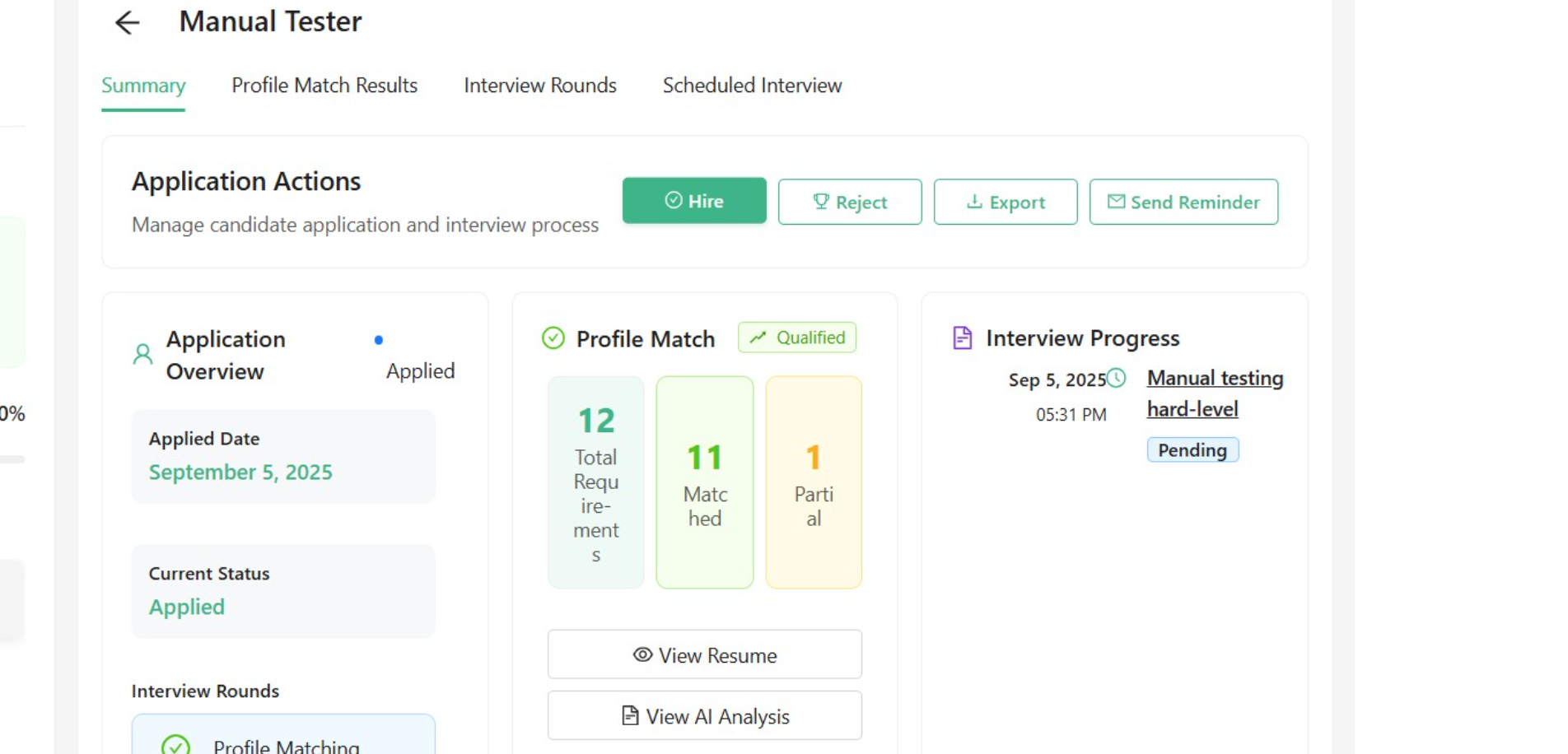This screenshot has height=754, width=1568.
Task: Reject the candidate with the Reject button
Action: (849, 202)
